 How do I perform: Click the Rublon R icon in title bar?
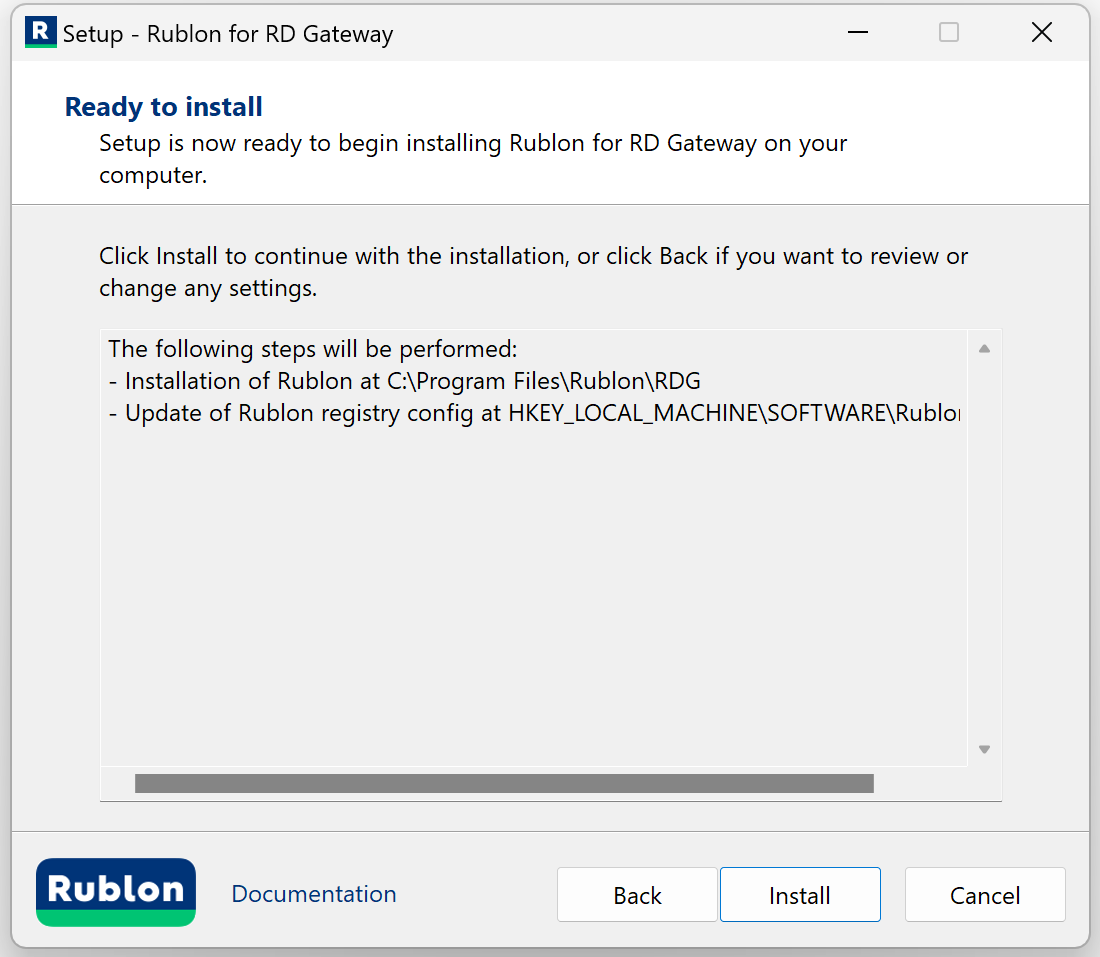pos(41,32)
